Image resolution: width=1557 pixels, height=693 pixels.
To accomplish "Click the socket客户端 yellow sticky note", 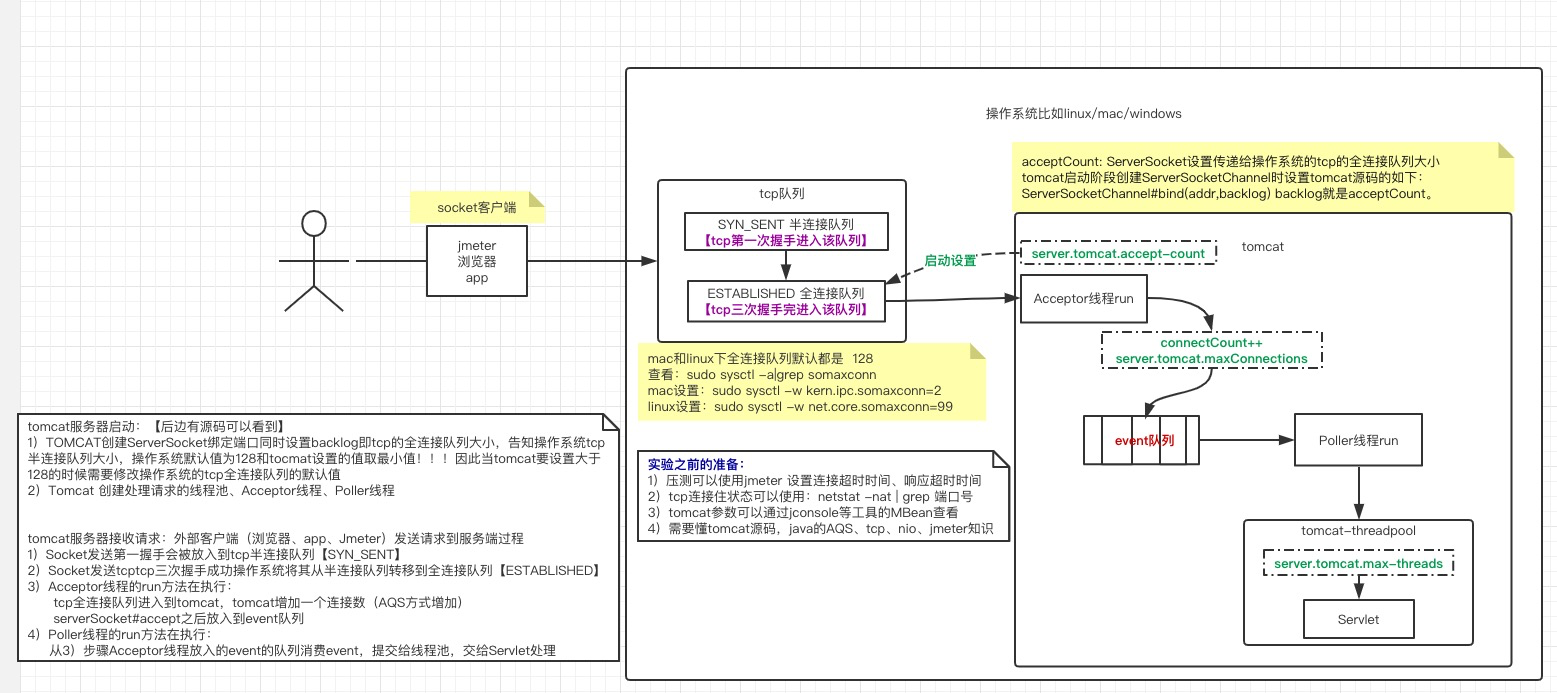I will 478,208.
